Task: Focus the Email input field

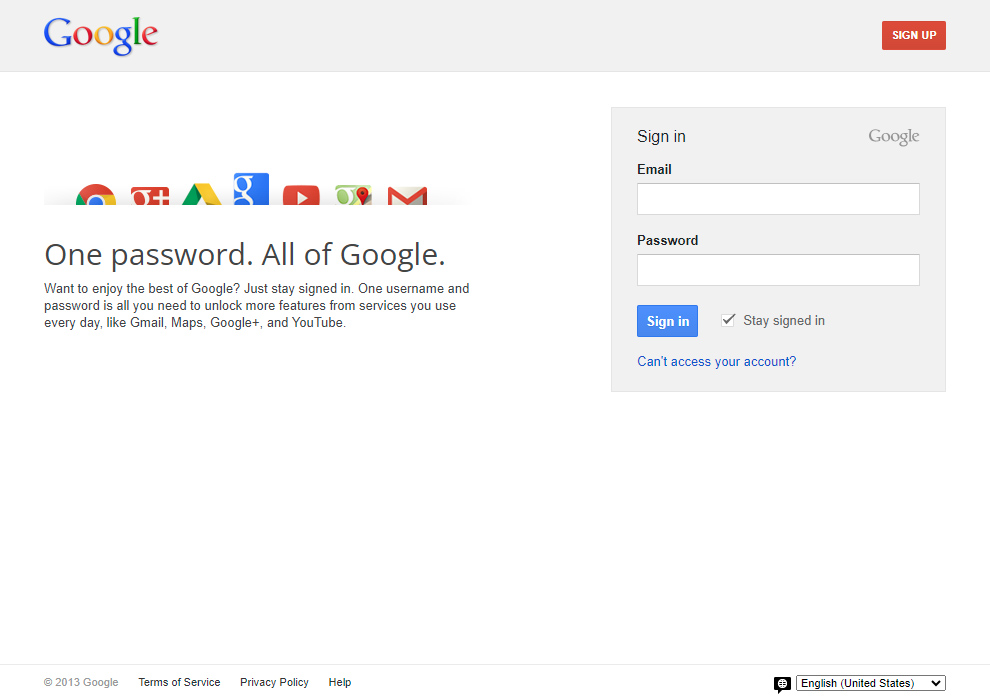Action: click(x=778, y=199)
